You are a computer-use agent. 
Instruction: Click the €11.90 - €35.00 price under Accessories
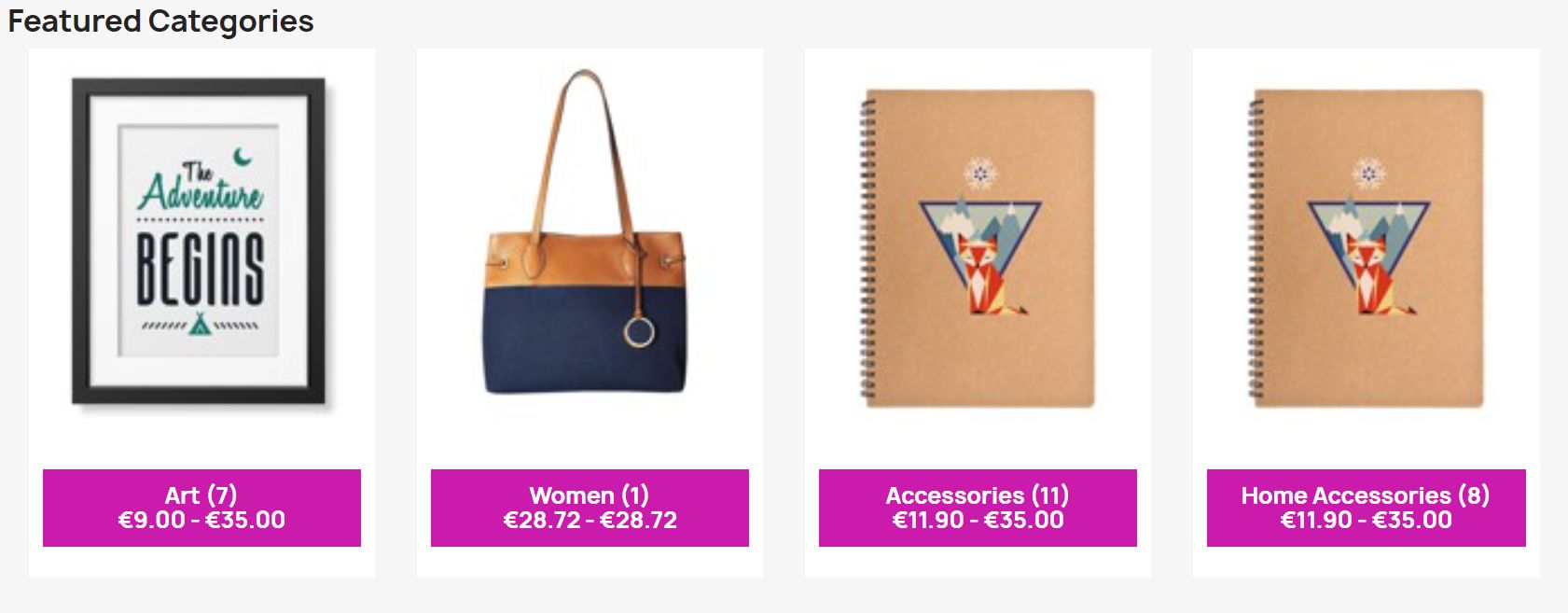coord(978,521)
